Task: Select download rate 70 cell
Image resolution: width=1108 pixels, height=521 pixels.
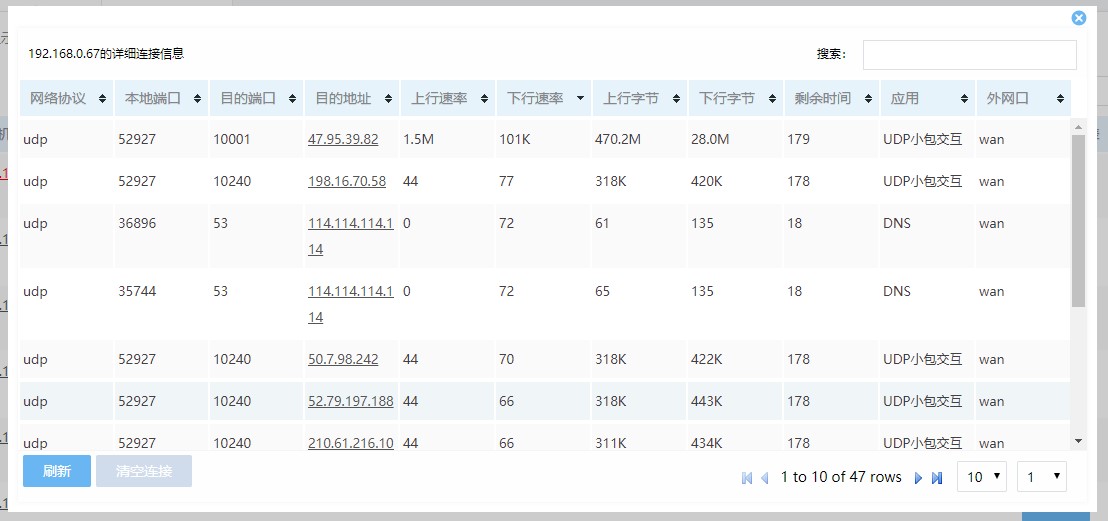Action: click(543, 359)
